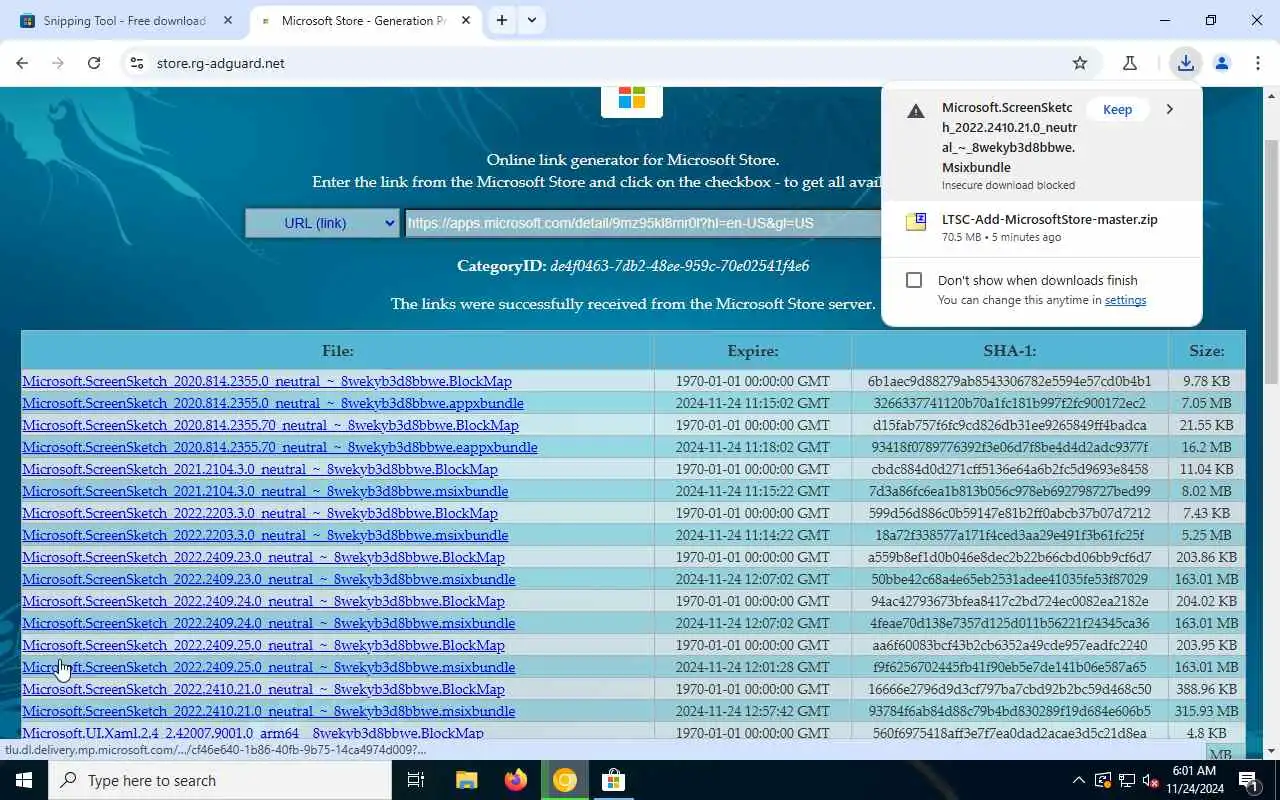Click the address bar URL

pyautogui.click(x=221, y=63)
